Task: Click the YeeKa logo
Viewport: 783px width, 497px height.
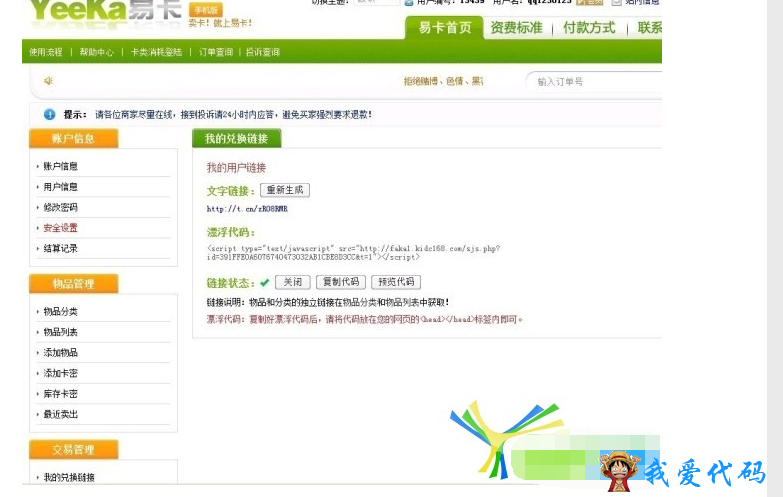Action: [105, 11]
